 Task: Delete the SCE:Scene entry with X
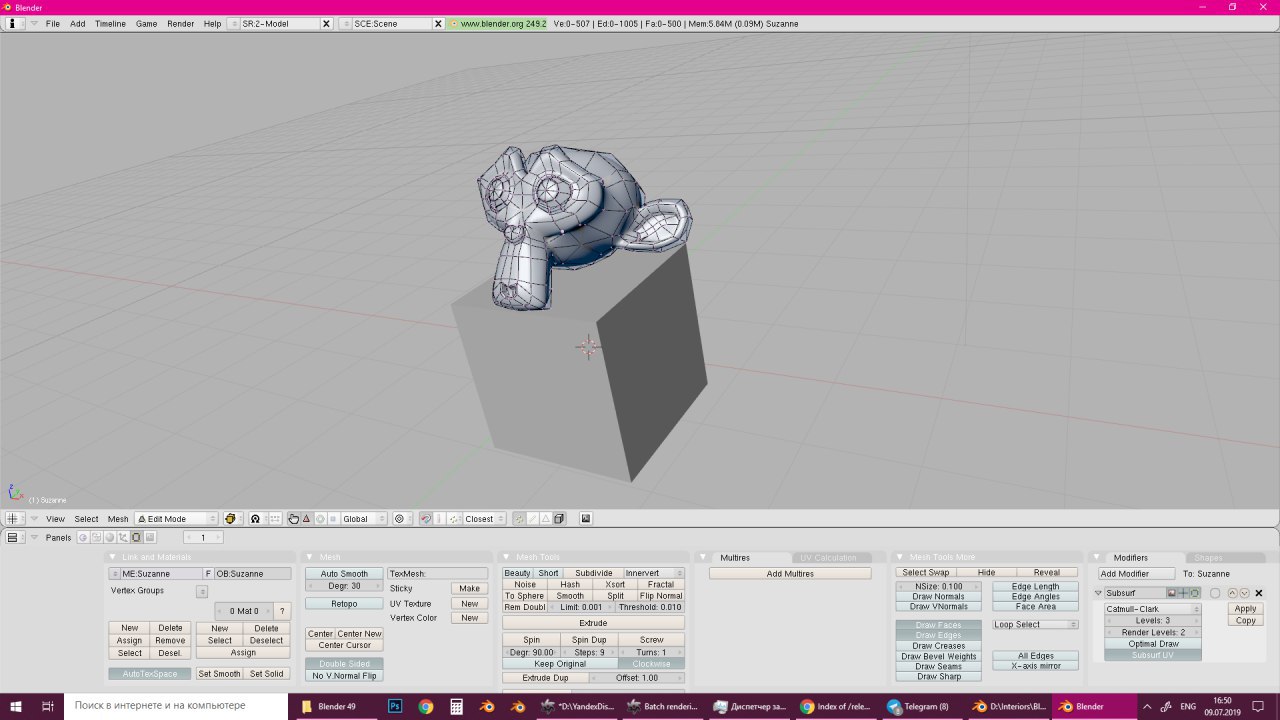click(438, 23)
